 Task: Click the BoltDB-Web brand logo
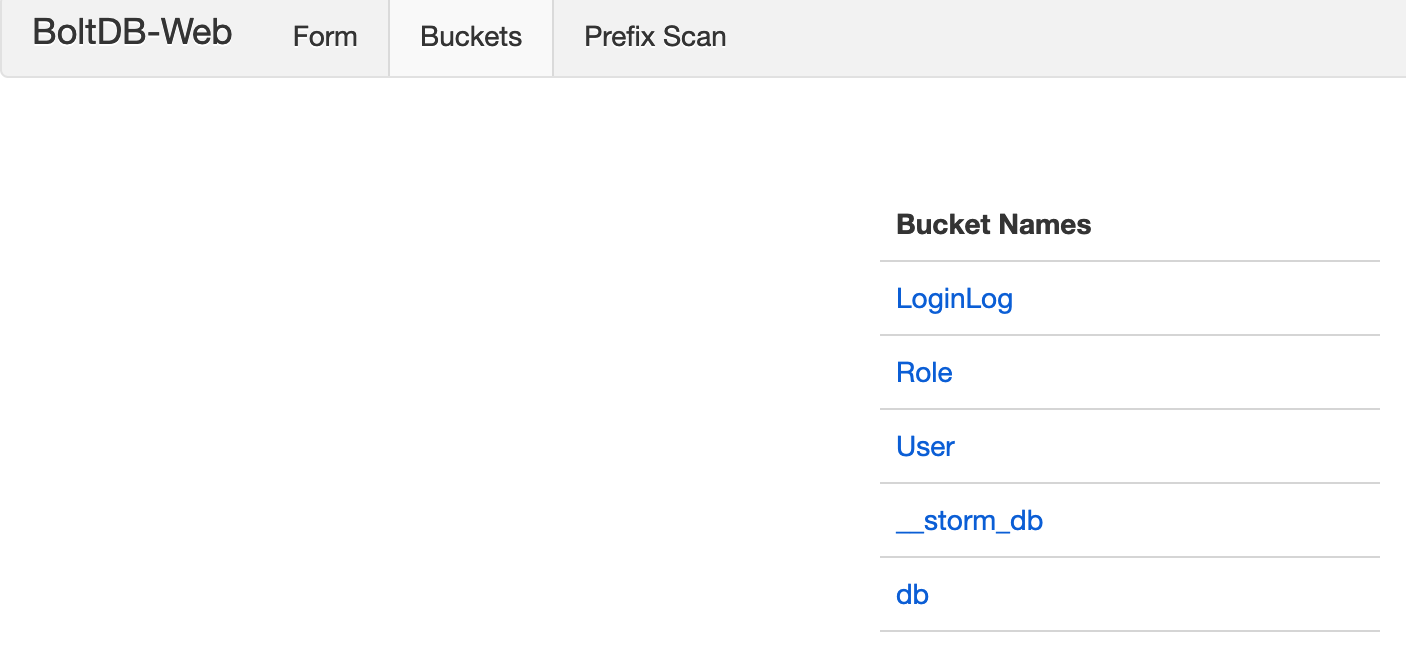(132, 34)
